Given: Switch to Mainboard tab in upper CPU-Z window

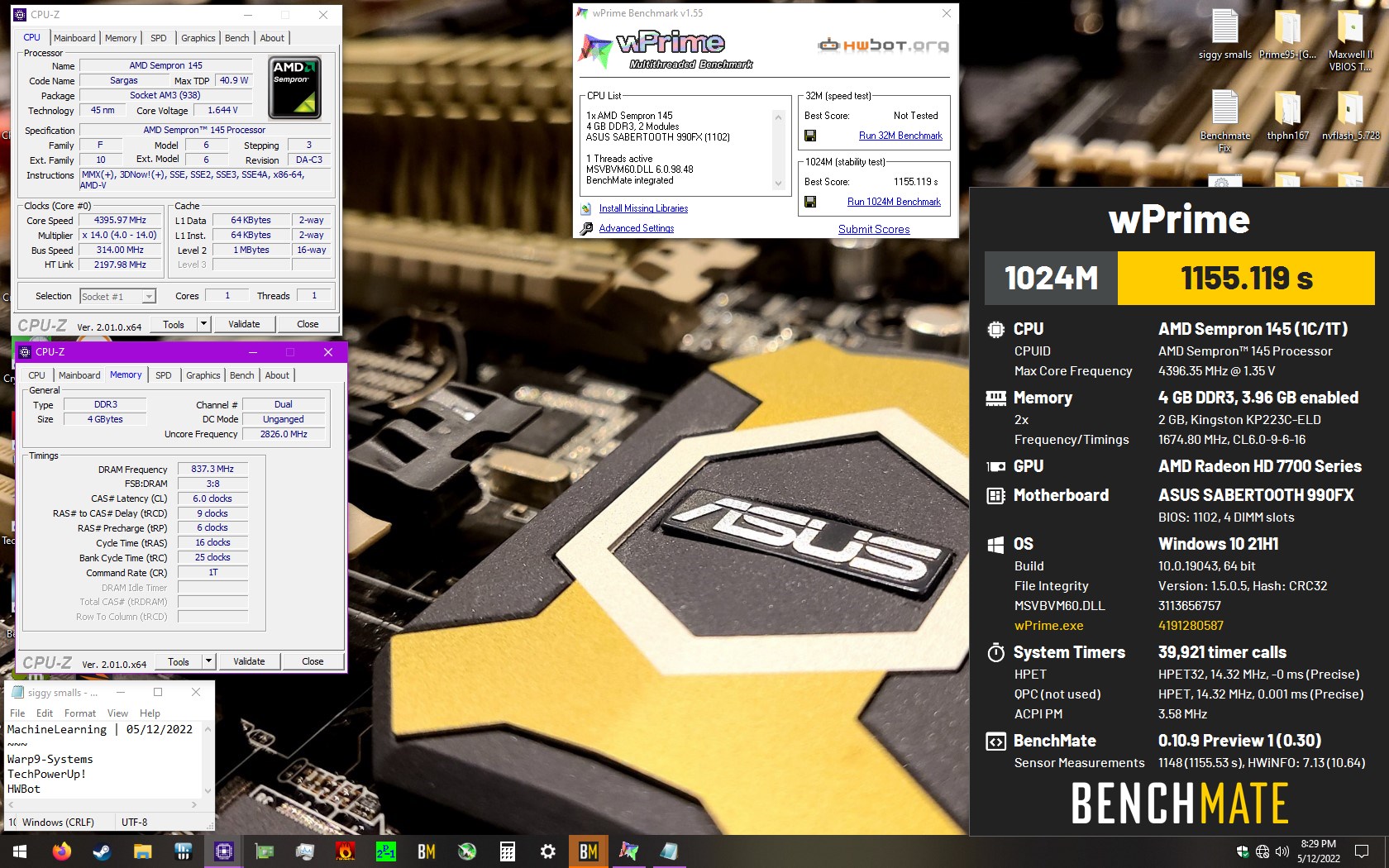Looking at the screenshot, I should (74, 38).
